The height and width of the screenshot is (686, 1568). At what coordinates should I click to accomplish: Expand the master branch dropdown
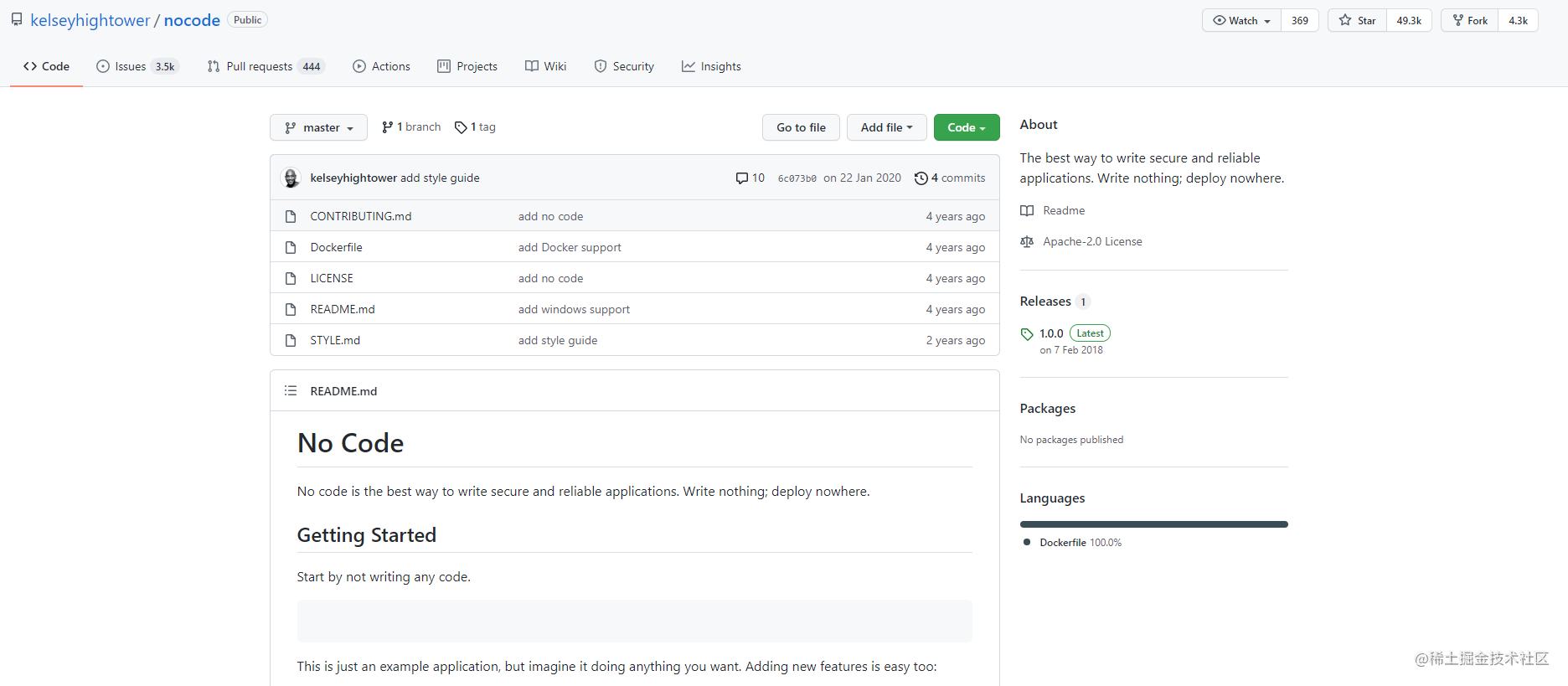pyautogui.click(x=318, y=127)
